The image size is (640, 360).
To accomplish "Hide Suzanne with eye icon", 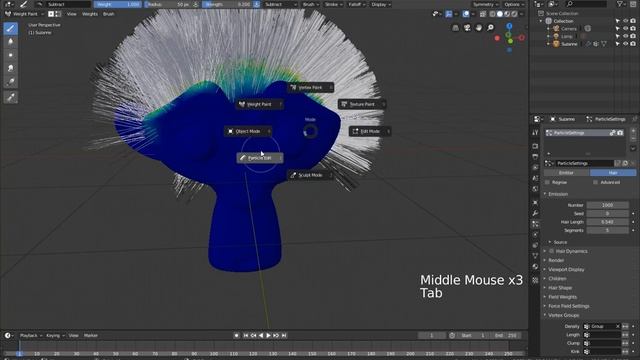I will [x=625, y=44].
